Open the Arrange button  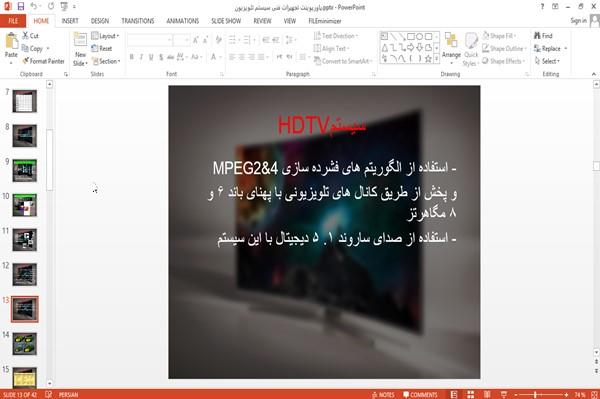(x=451, y=49)
